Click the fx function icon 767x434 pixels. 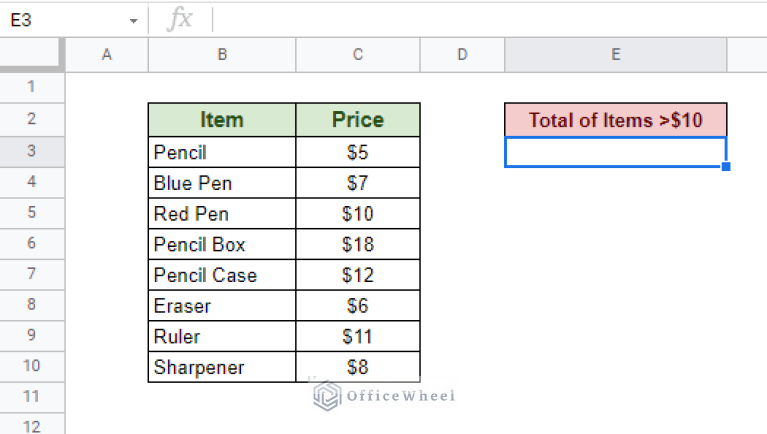tap(180, 20)
